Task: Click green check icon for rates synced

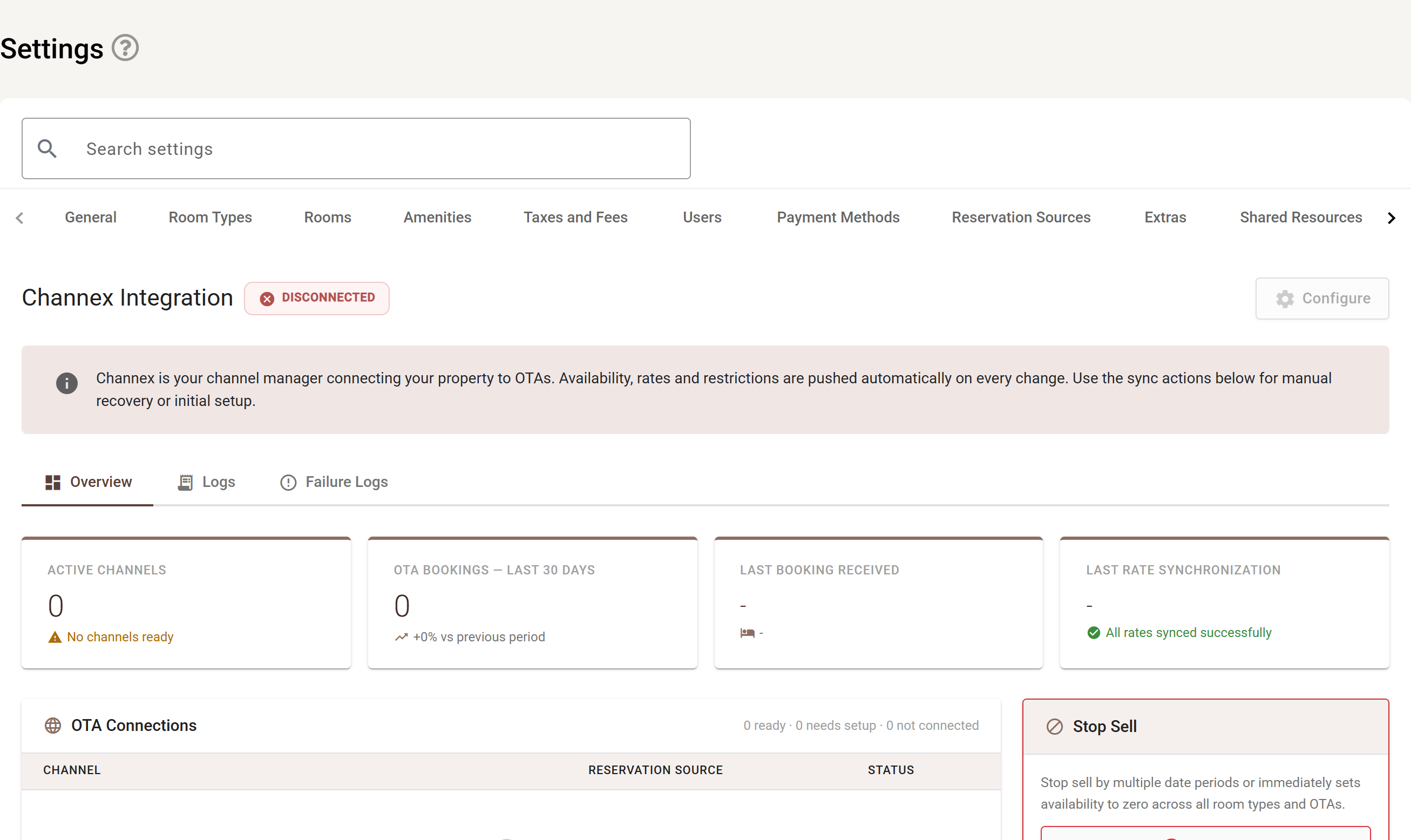Action: [1094, 633]
